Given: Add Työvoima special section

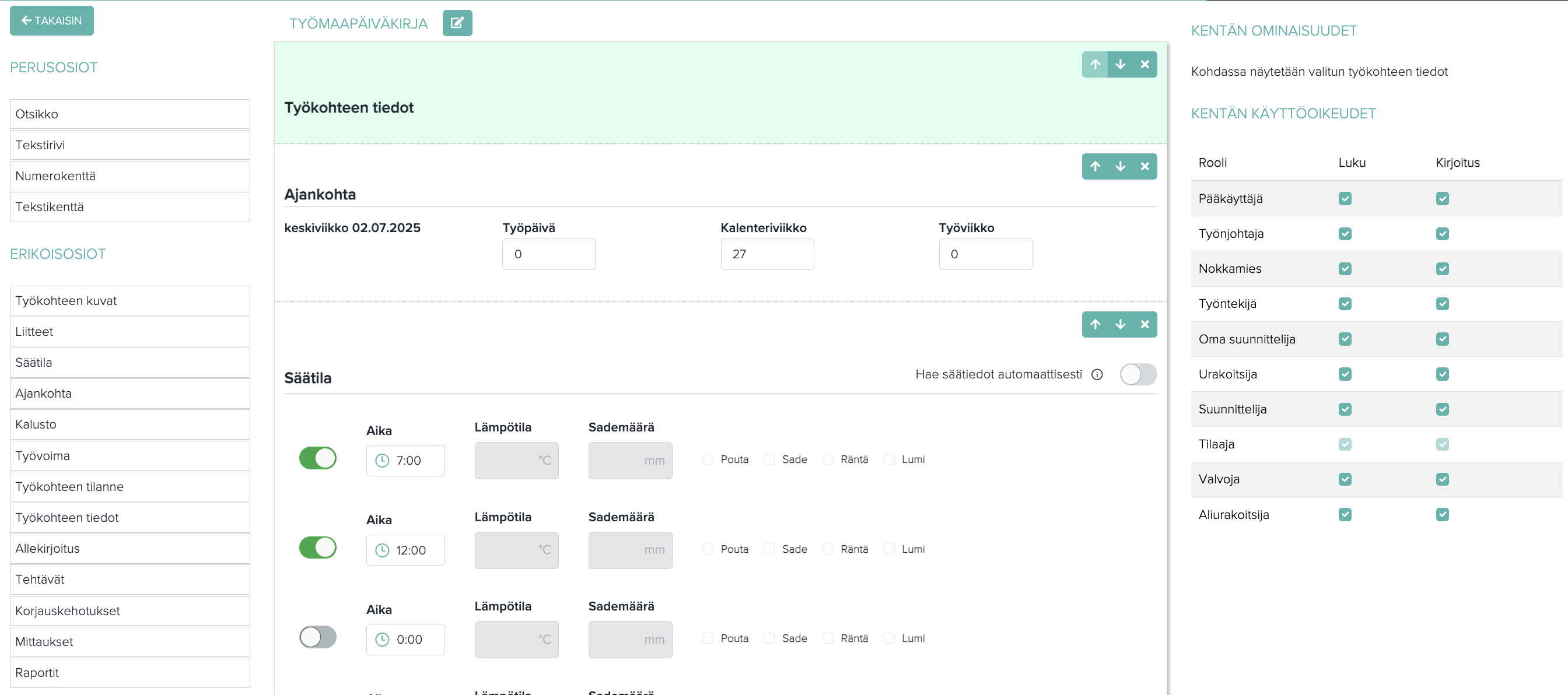Looking at the screenshot, I should pos(129,456).
